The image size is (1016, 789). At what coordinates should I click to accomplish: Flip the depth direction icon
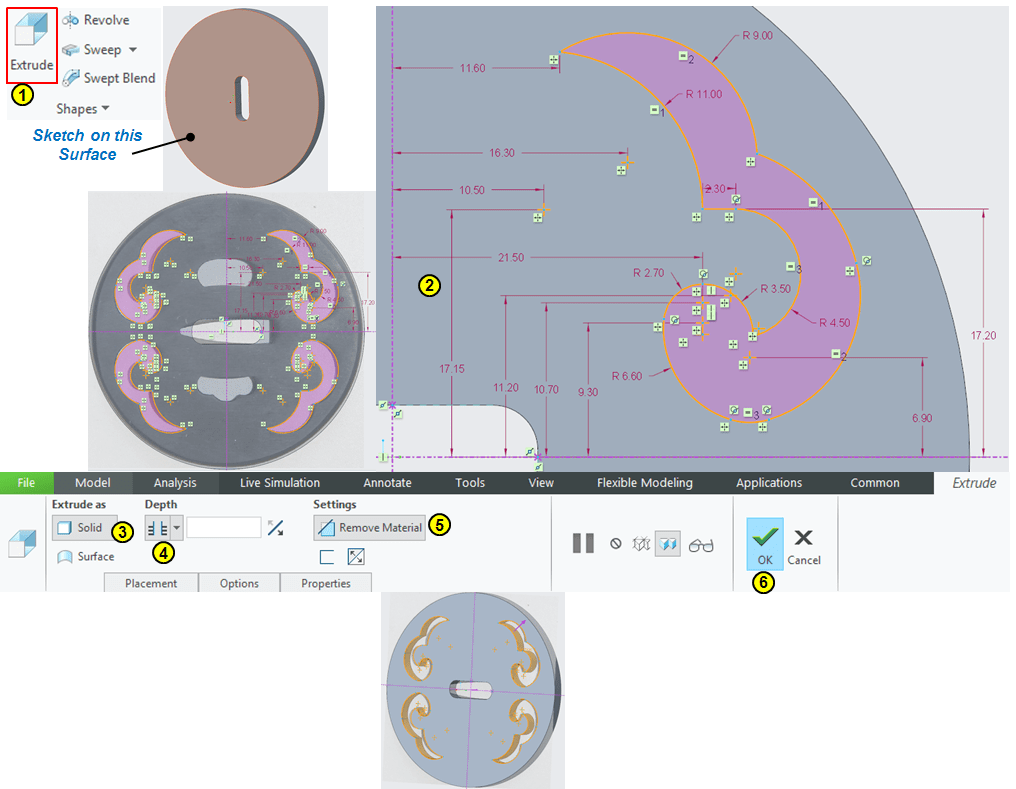275,528
